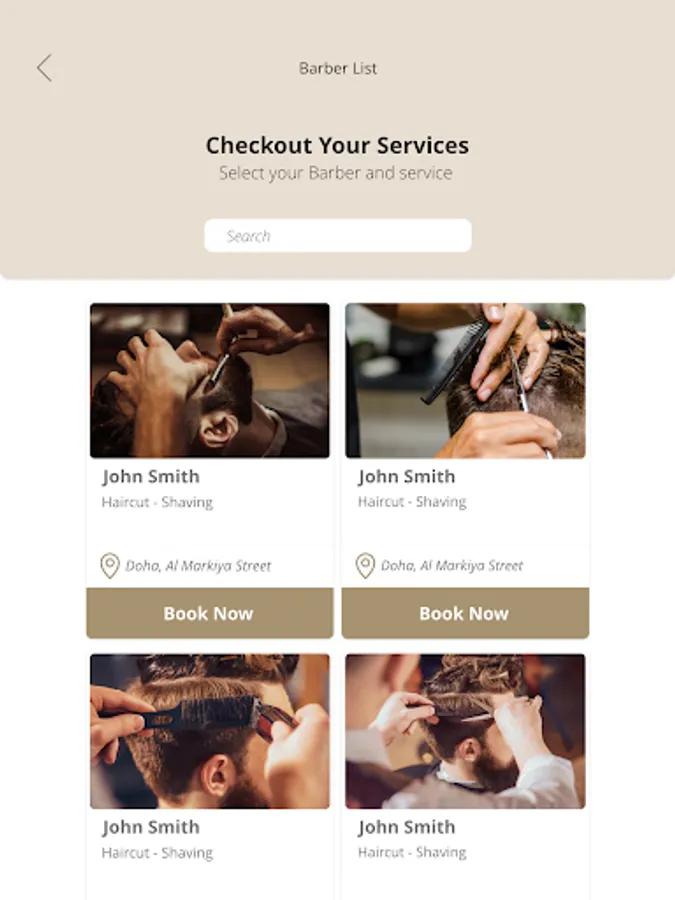Open the comb and scissors haircut photo
The width and height of the screenshot is (675, 900).
(x=465, y=380)
